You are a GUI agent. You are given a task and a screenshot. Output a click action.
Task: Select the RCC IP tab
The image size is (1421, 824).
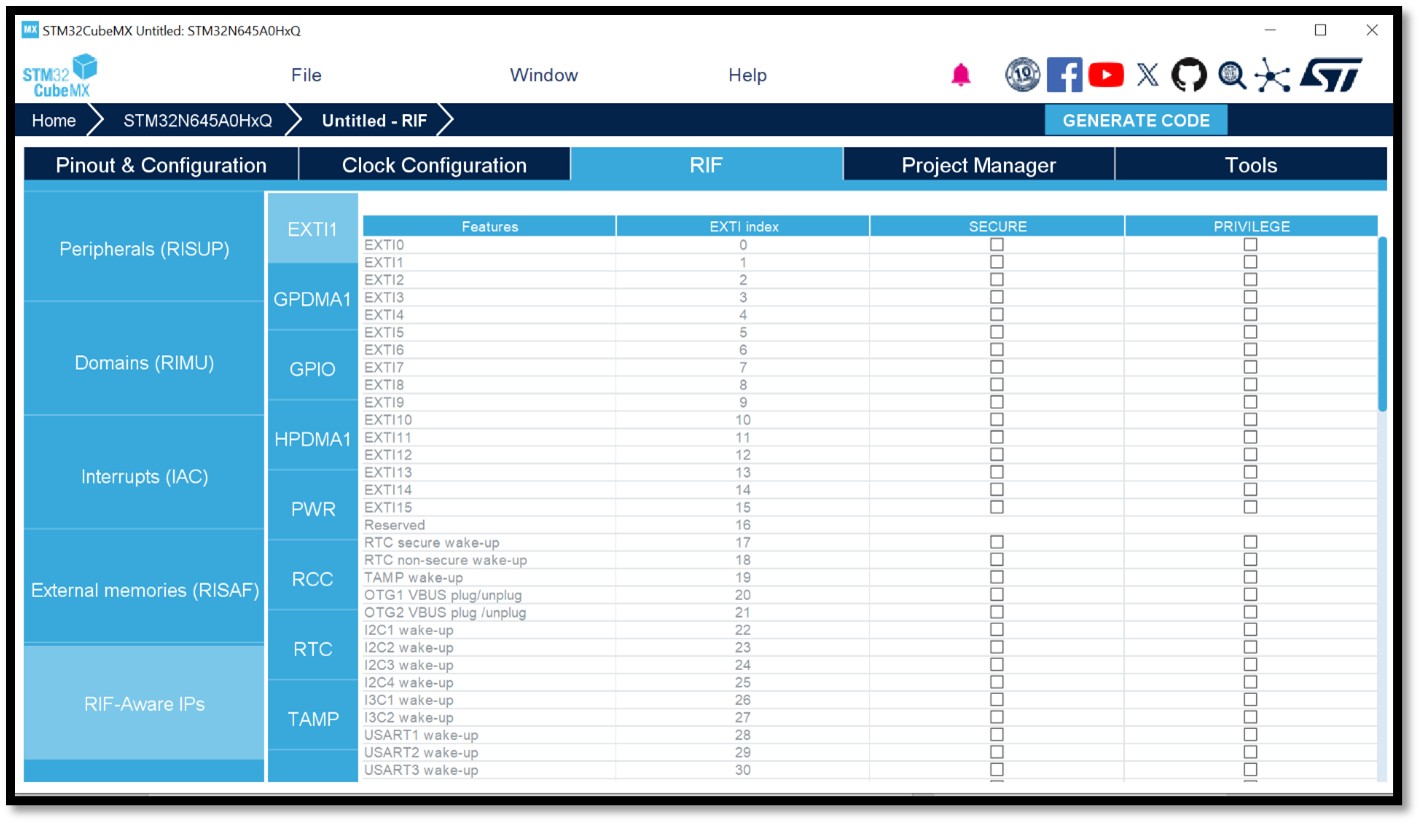[x=313, y=579]
